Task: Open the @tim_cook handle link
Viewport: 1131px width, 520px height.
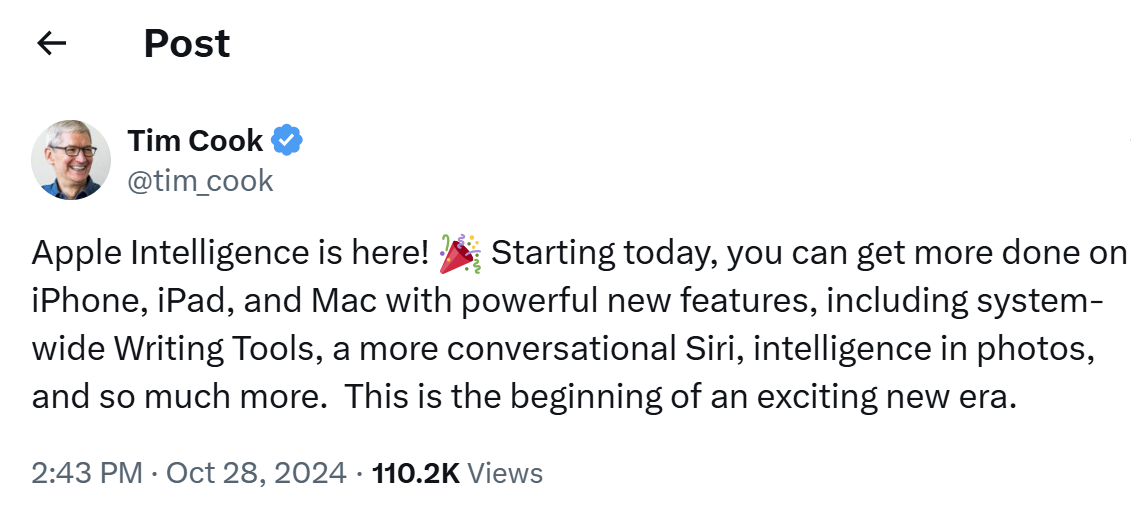Action: click(x=200, y=180)
